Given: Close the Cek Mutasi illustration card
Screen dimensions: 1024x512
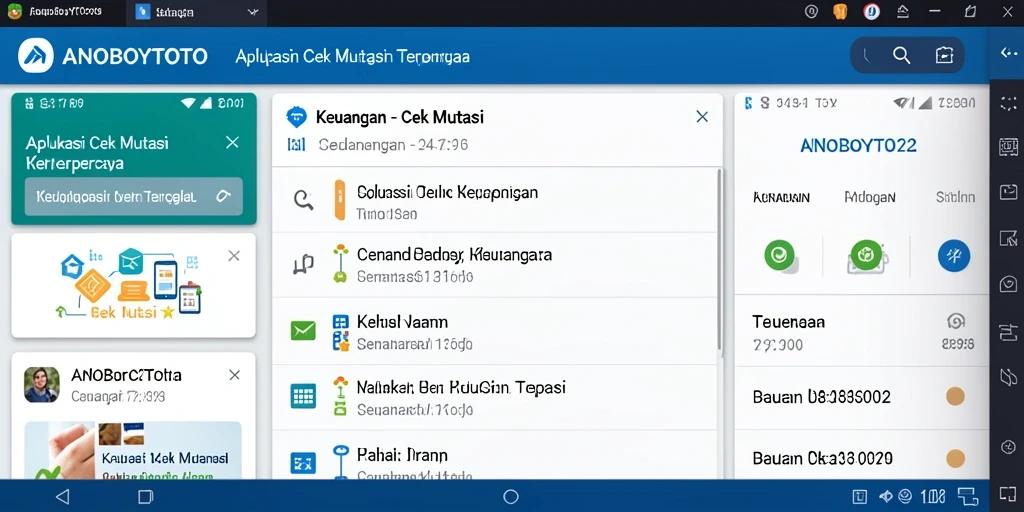Looking at the screenshot, I should coord(234,256).
